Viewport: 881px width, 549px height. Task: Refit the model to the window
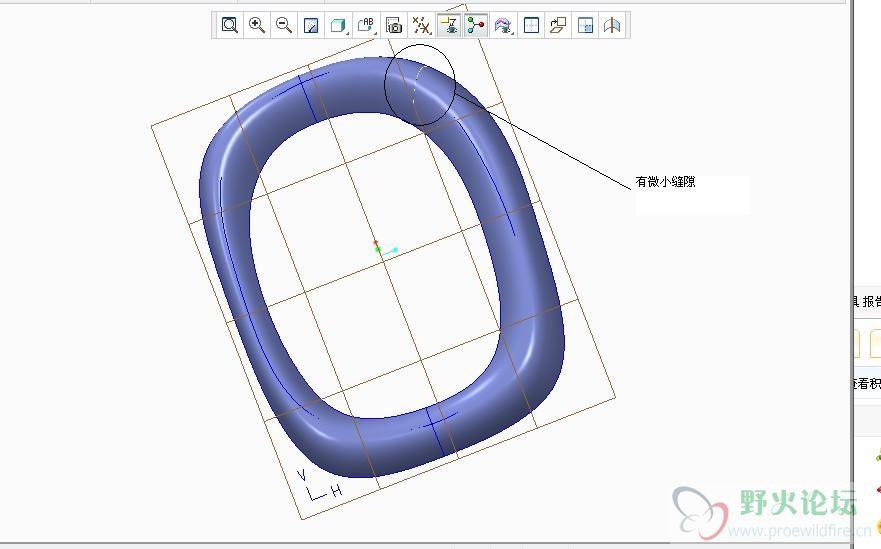click(229, 25)
